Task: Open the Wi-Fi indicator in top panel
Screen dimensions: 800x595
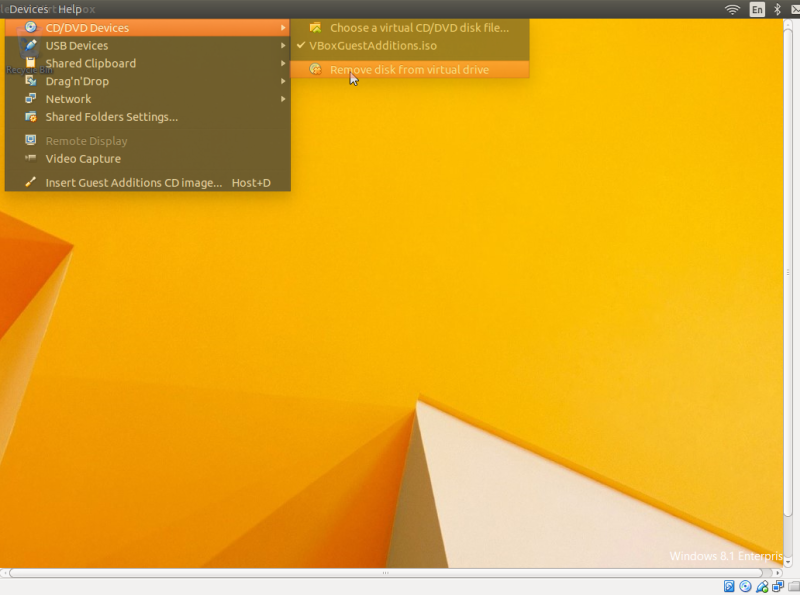Action: click(732, 9)
